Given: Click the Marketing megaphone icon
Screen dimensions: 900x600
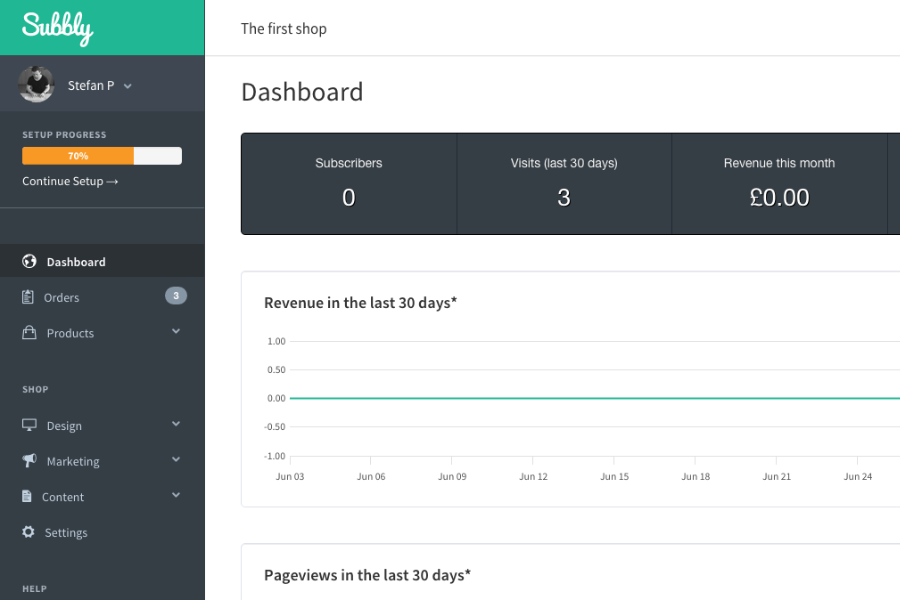Looking at the screenshot, I should tap(29, 460).
